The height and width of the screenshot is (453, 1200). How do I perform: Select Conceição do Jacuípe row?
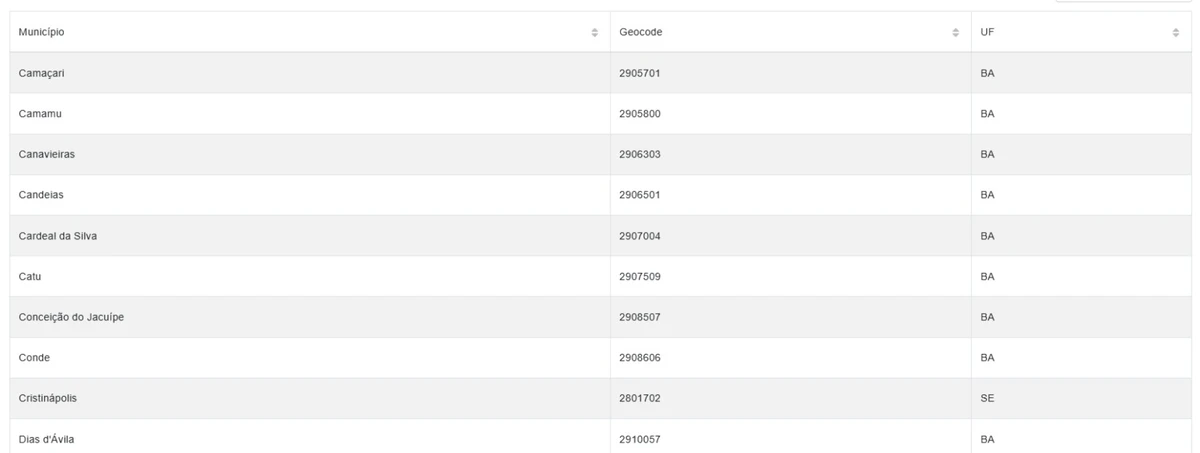pos(600,317)
